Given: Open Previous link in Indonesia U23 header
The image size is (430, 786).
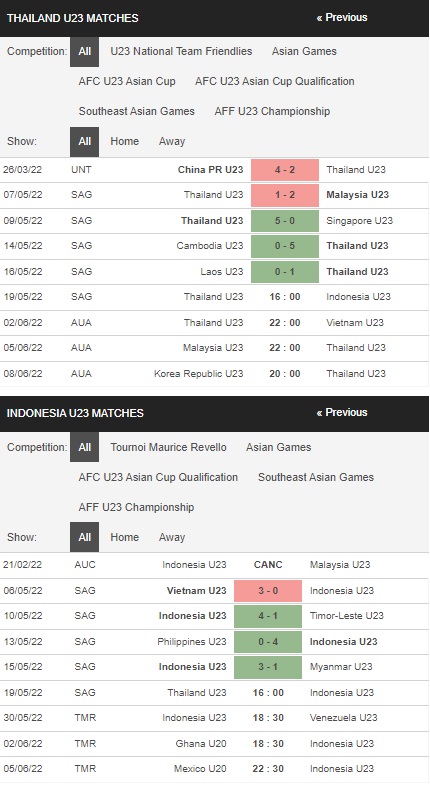Looking at the screenshot, I should click(342, 413).
